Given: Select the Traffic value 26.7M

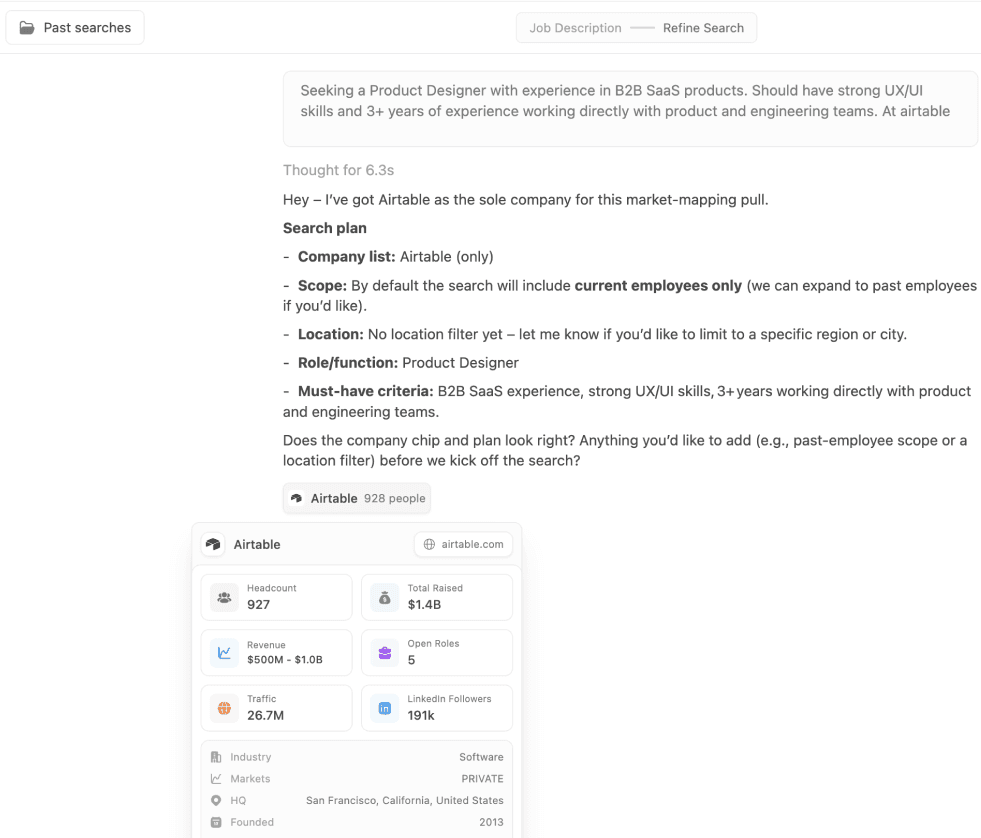Looking at the screenshot, I should tap(265, 715).
